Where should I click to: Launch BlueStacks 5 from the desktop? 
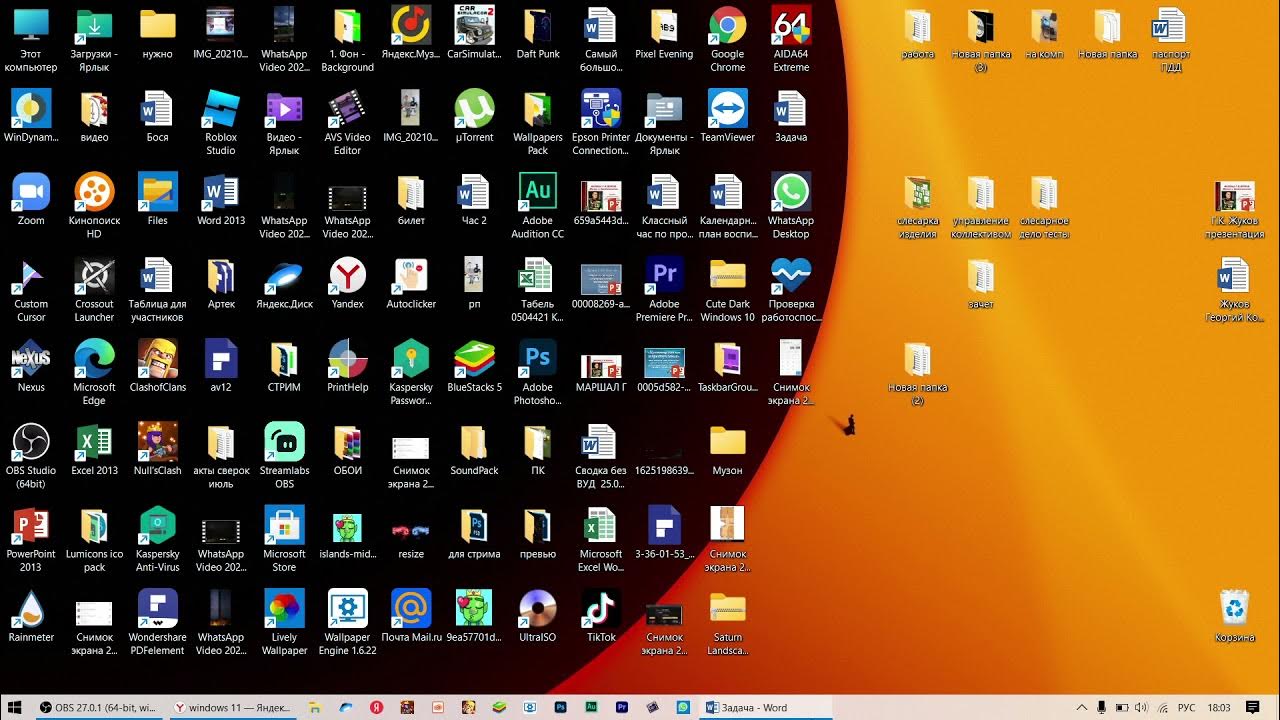coord(474,365)
